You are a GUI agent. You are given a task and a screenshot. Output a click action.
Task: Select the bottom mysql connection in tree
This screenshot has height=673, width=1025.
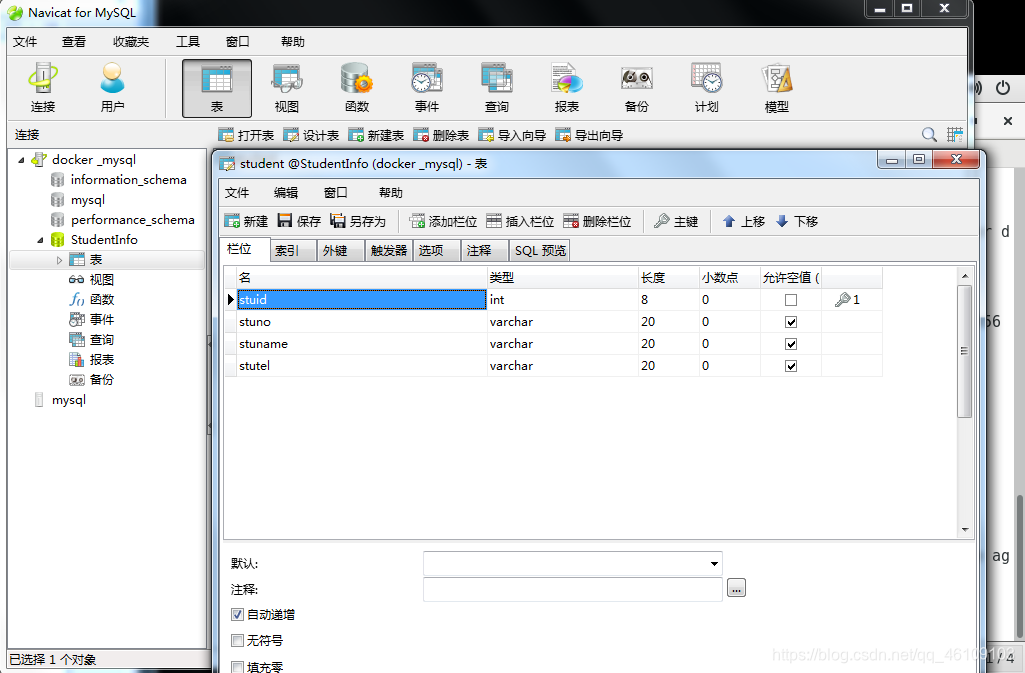tap(69, 400)
